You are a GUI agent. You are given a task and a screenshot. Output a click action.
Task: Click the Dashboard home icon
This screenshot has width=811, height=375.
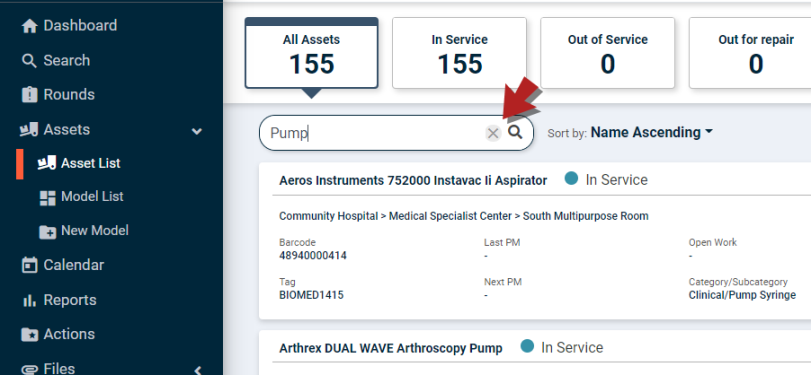pyautogui.click(x=29, y=26)
